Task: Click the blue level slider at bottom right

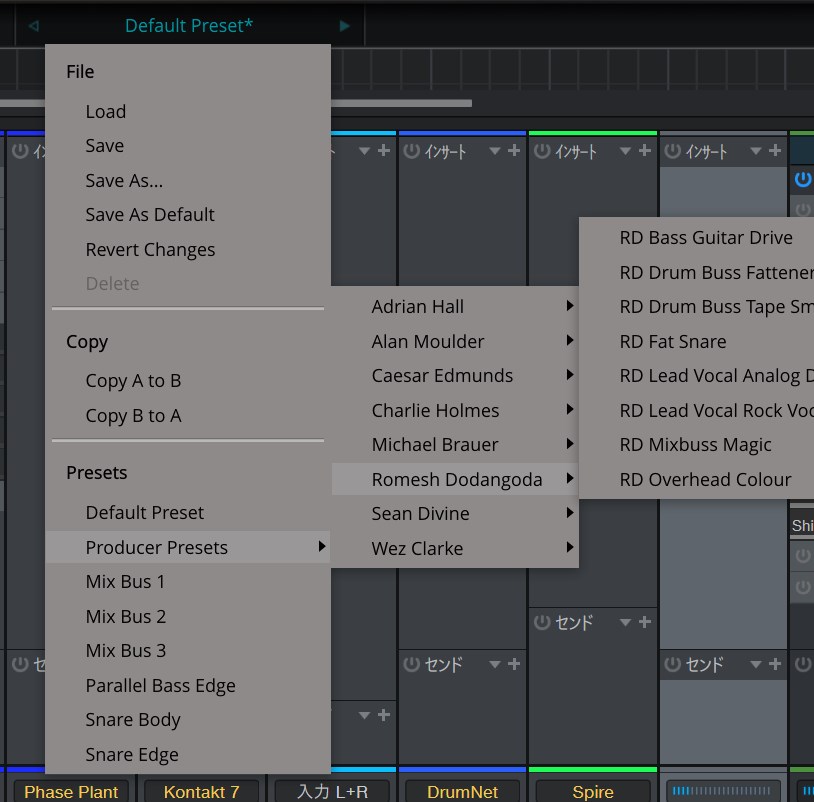Action: click(x=724, y=791)
